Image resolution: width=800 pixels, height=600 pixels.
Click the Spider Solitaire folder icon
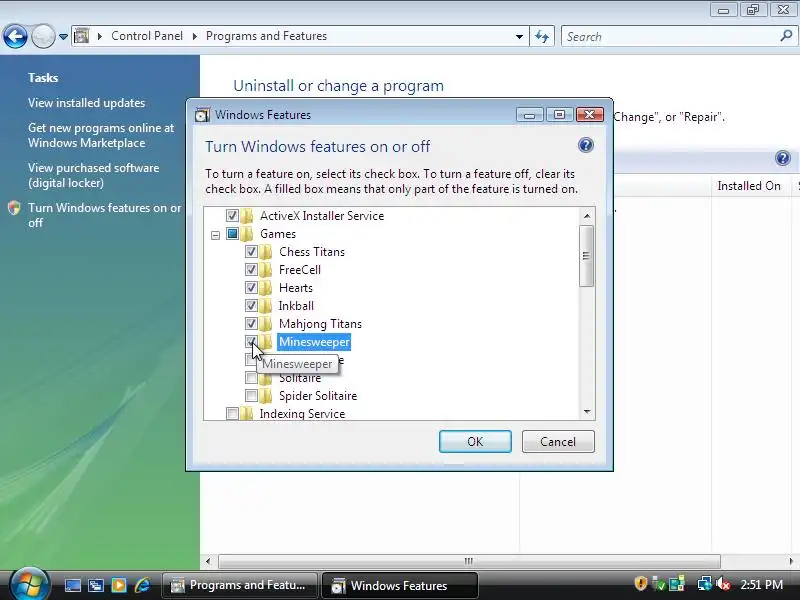pyautogui.click(x=266, y=395)
